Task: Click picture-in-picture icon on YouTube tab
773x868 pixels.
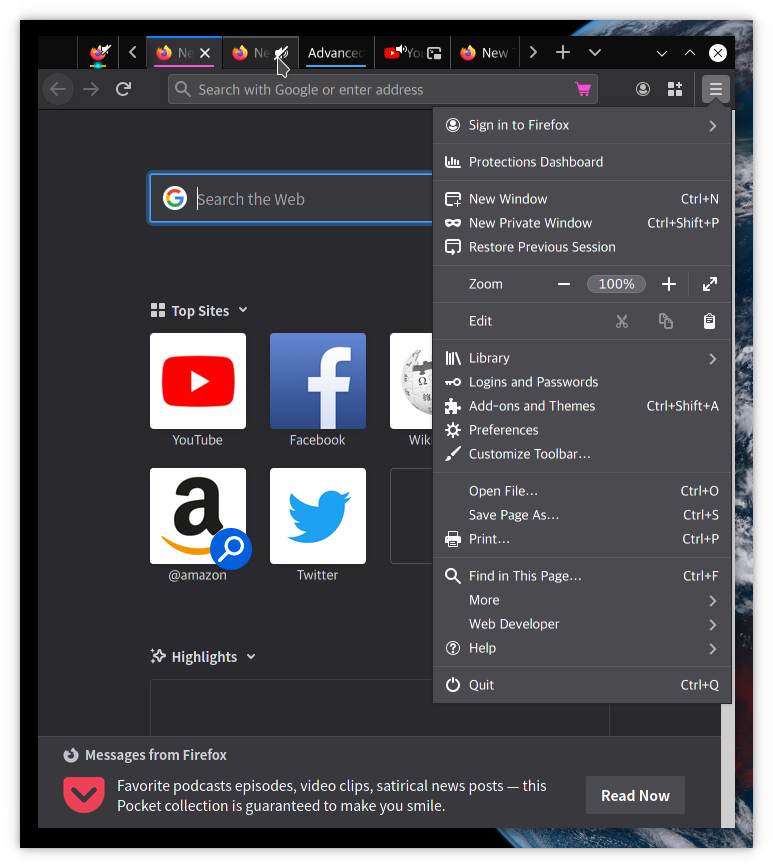Action: tap(434, 53)
